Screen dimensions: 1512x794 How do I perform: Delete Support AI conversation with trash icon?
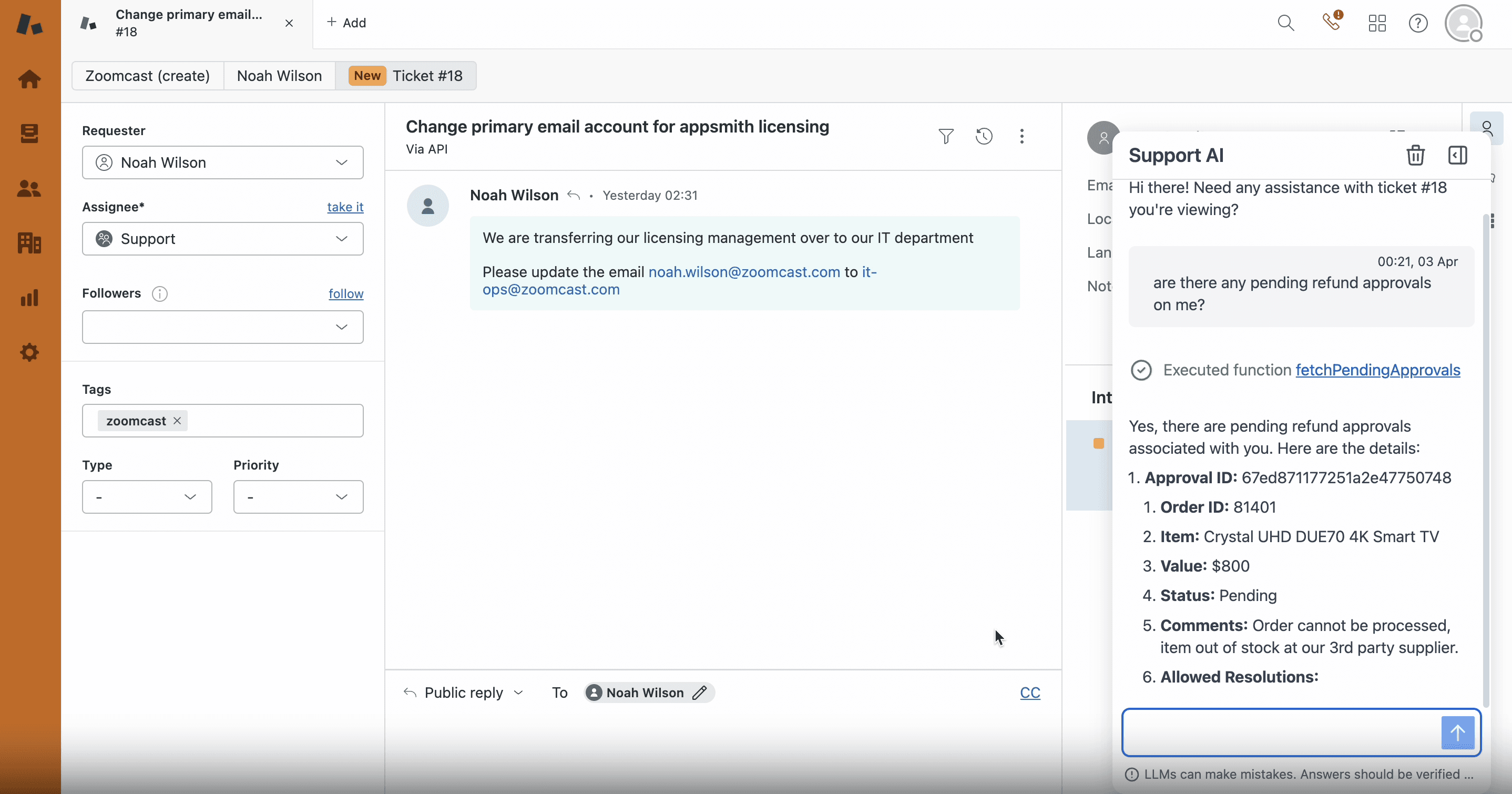pos(1415,155)
